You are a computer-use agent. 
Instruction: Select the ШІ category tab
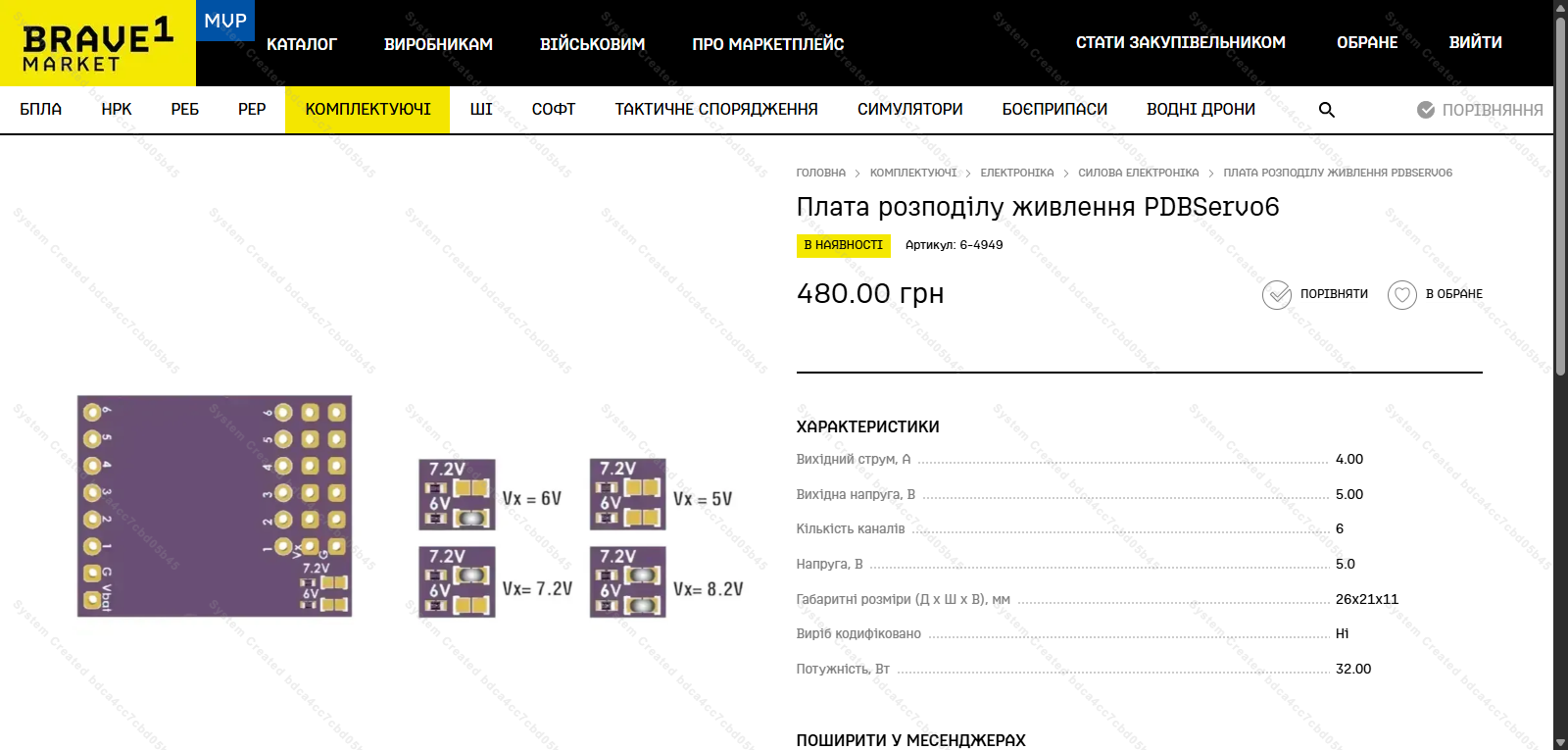[x=481, y=109]
